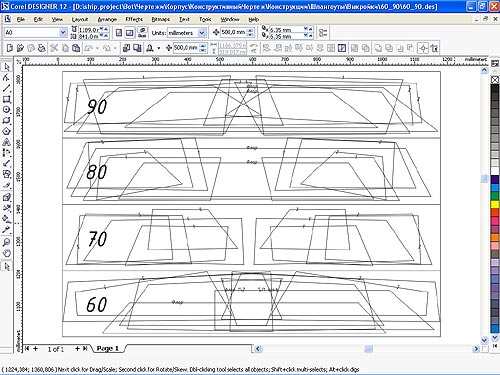Increase the 500,0 mm nudge spinner
This screenshot has width=500, height=375.
[251, 30]
